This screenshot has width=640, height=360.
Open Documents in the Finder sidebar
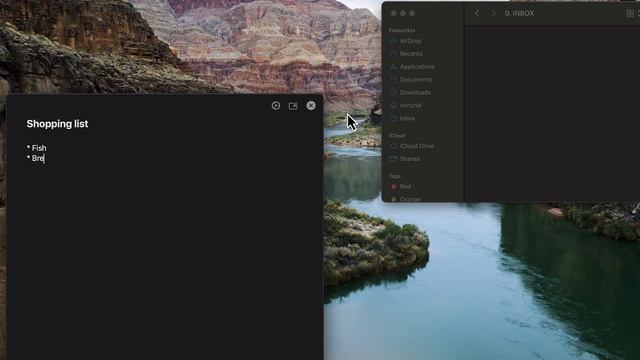point(416,80)
